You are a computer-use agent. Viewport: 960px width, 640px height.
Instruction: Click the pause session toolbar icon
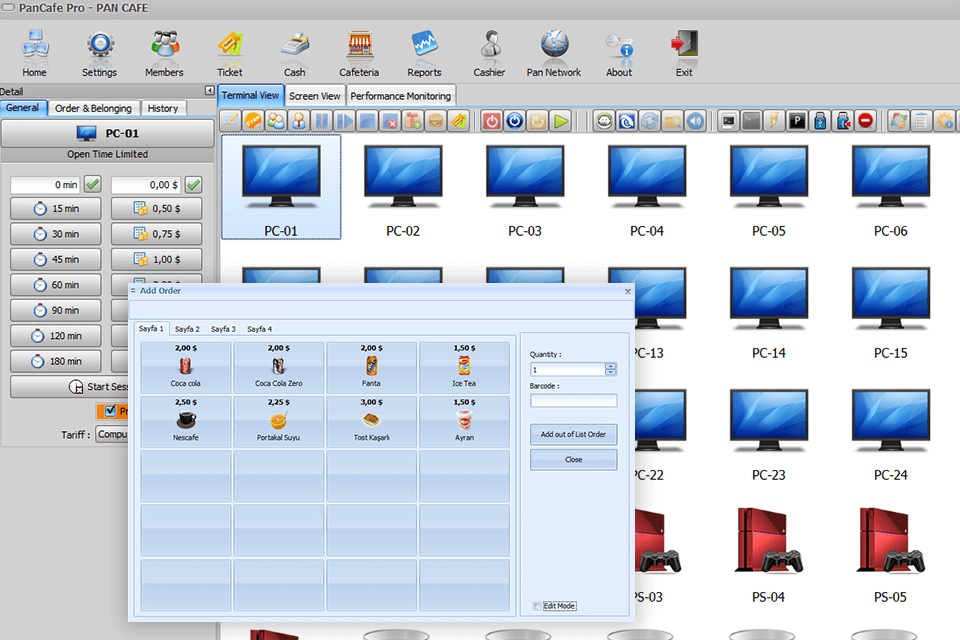click(321, 121)
